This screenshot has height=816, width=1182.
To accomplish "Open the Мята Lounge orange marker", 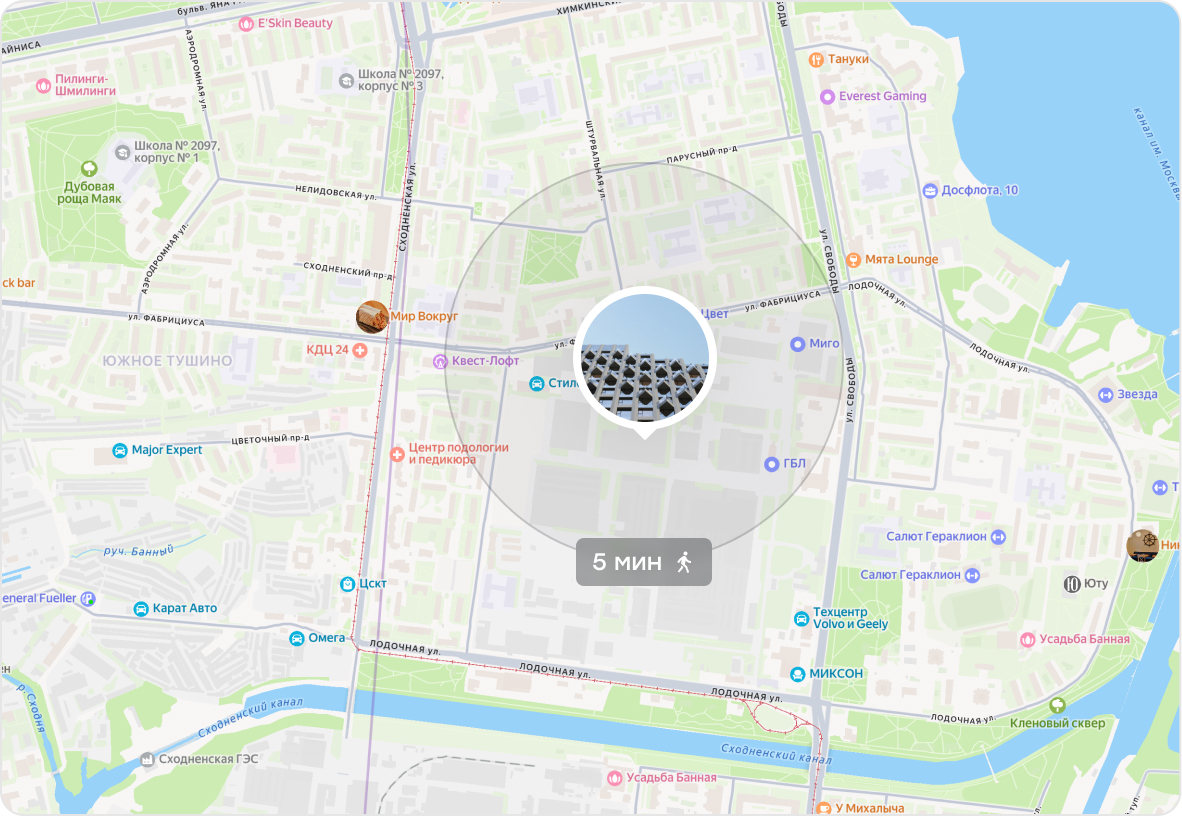I will pyautogui.click(x=853, y=260).
